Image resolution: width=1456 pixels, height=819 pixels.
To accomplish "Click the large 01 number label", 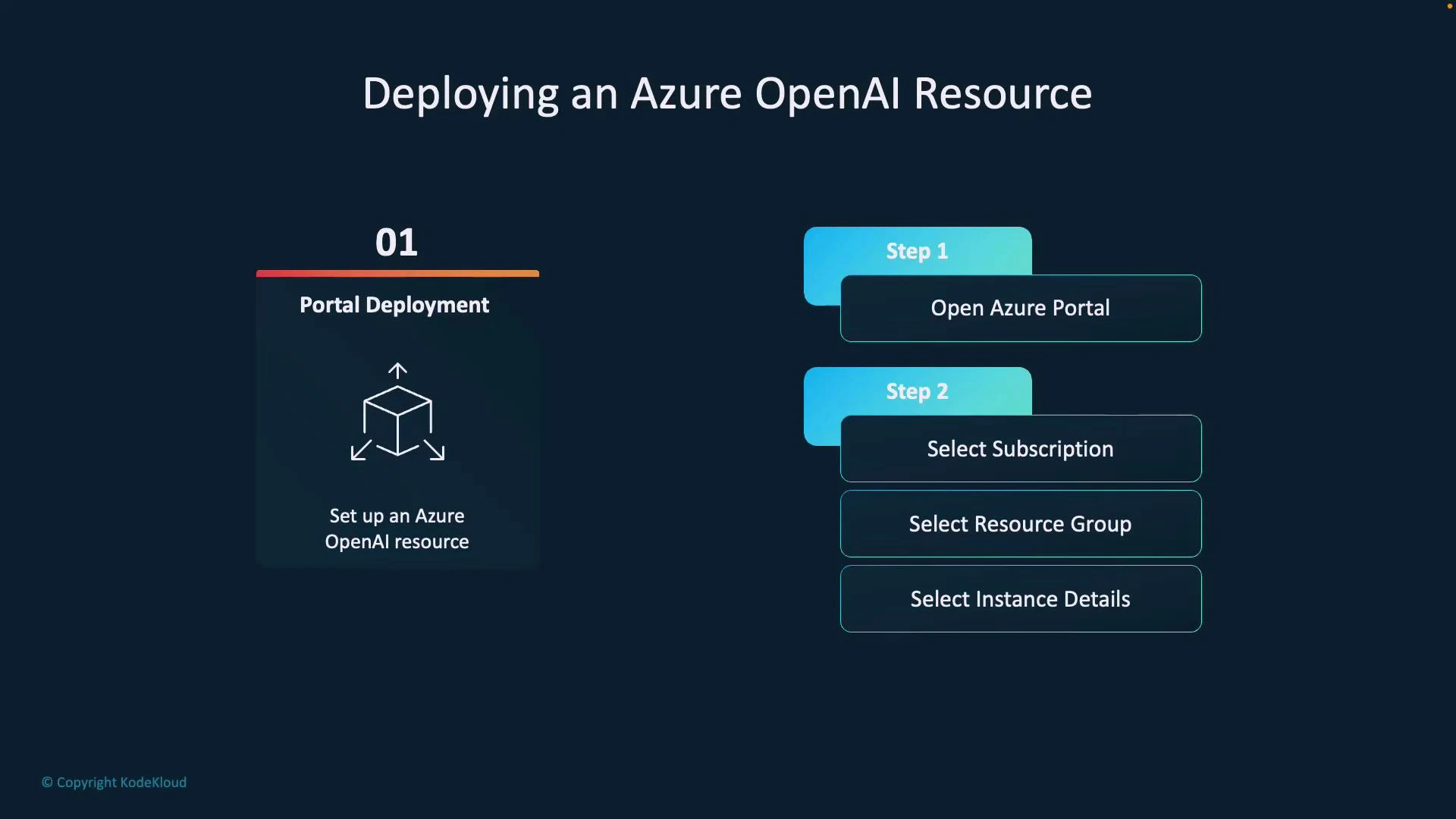I will 397,241.
